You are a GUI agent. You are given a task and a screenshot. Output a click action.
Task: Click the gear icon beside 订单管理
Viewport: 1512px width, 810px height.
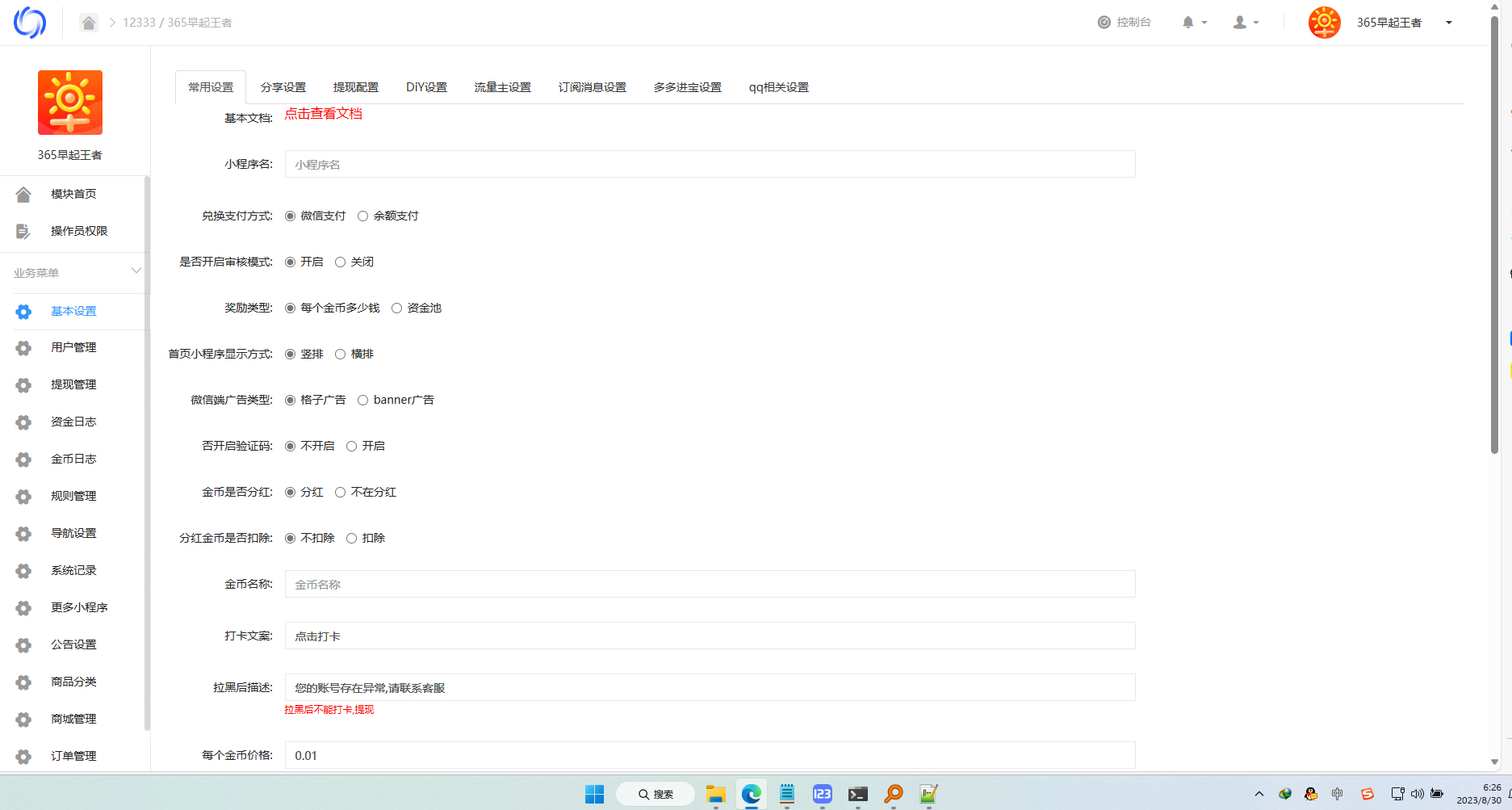point(23,757)
